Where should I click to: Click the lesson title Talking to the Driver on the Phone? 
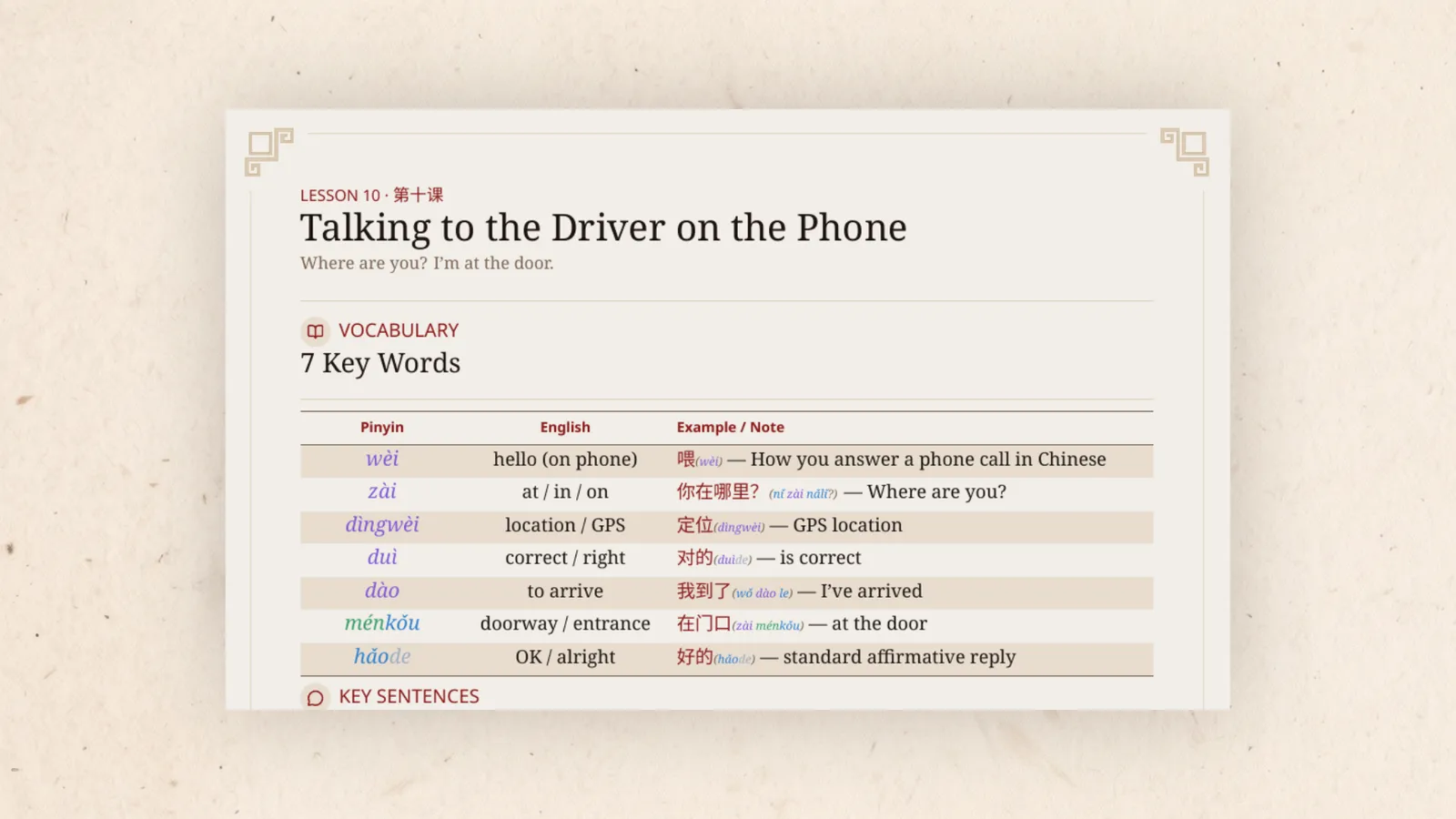(603, 227)
